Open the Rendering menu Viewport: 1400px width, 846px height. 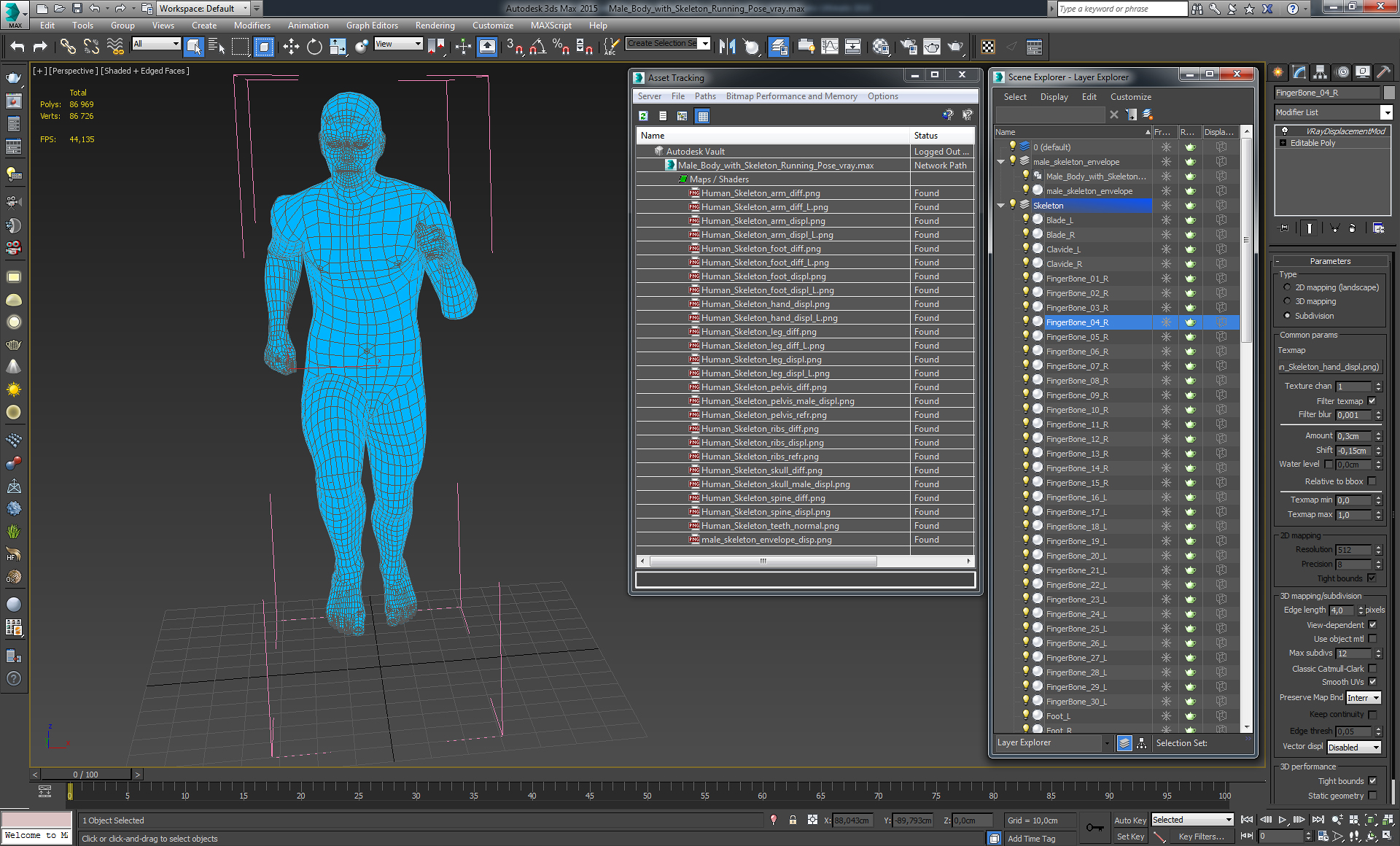tap(435, 26)
